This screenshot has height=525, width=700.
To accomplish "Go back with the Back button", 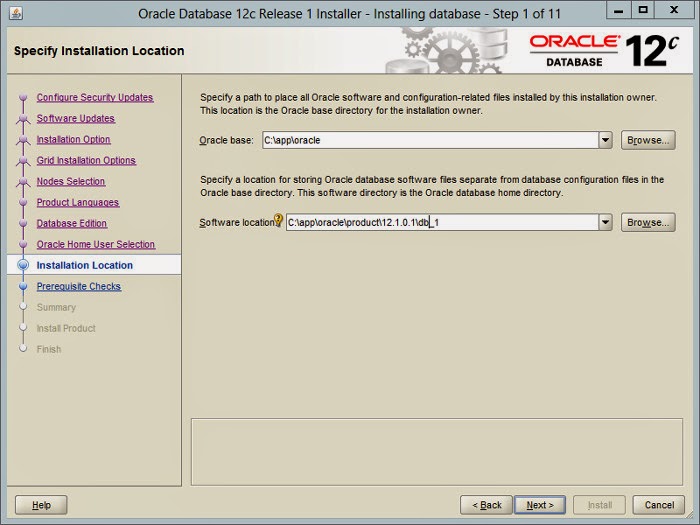I will click(486, 505).
